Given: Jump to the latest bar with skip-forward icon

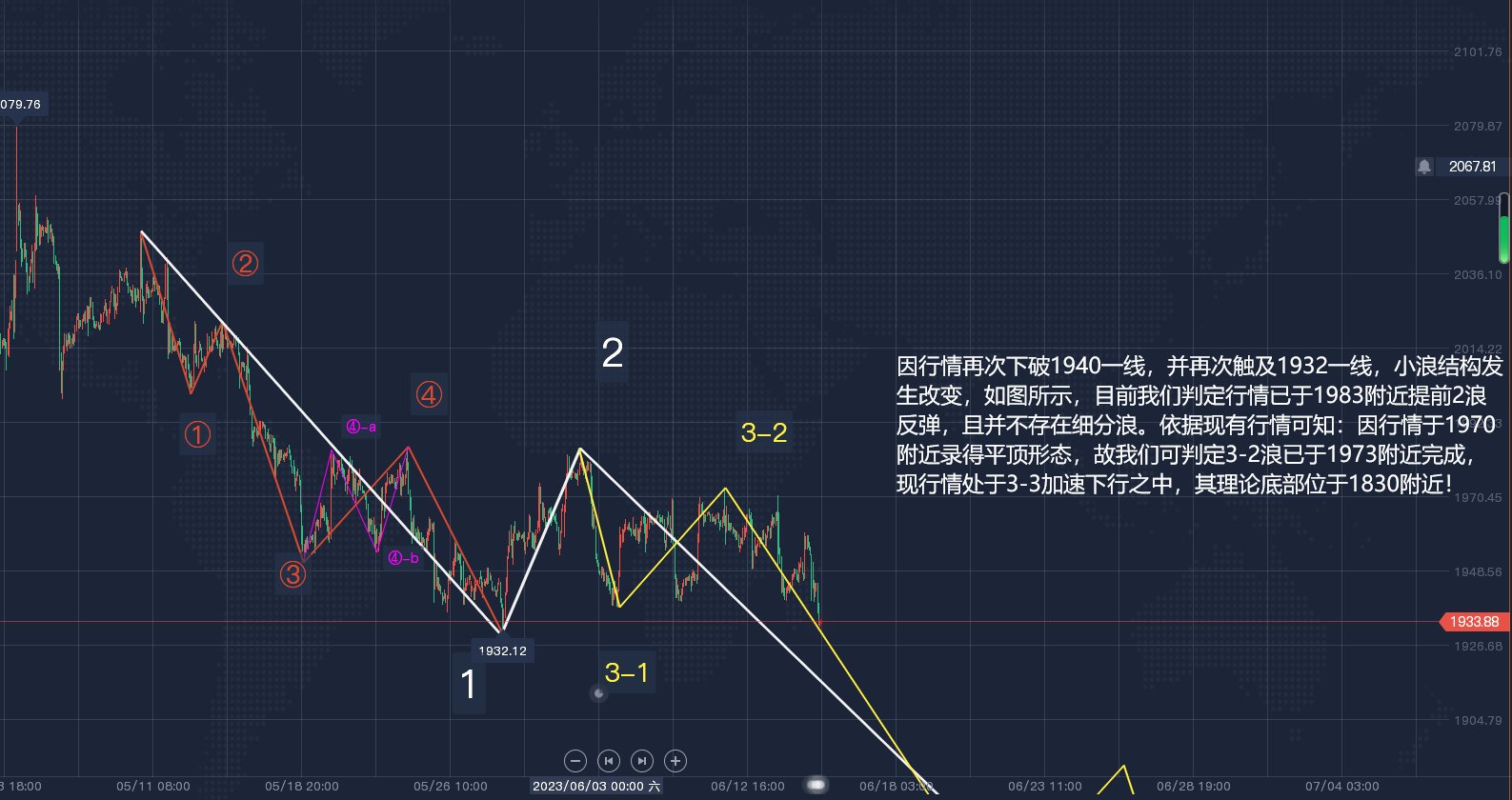Looking at the screenshot, I should (642, 761).
